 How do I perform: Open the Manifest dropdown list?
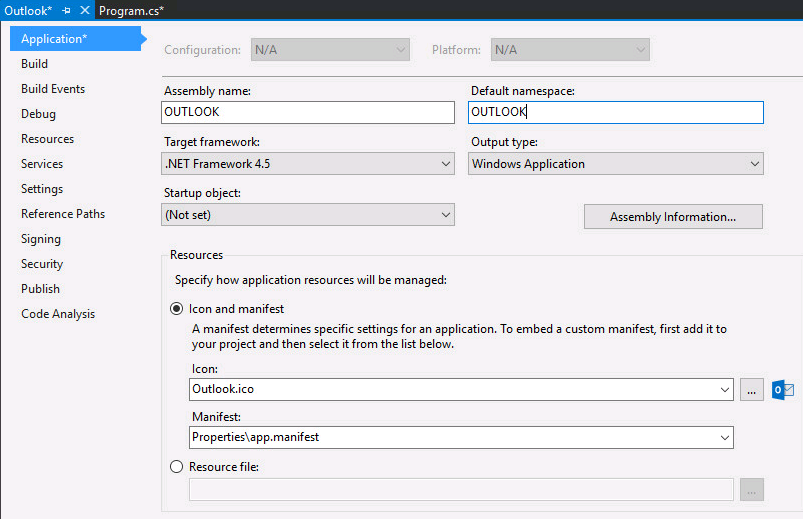[x=724, y=437]
